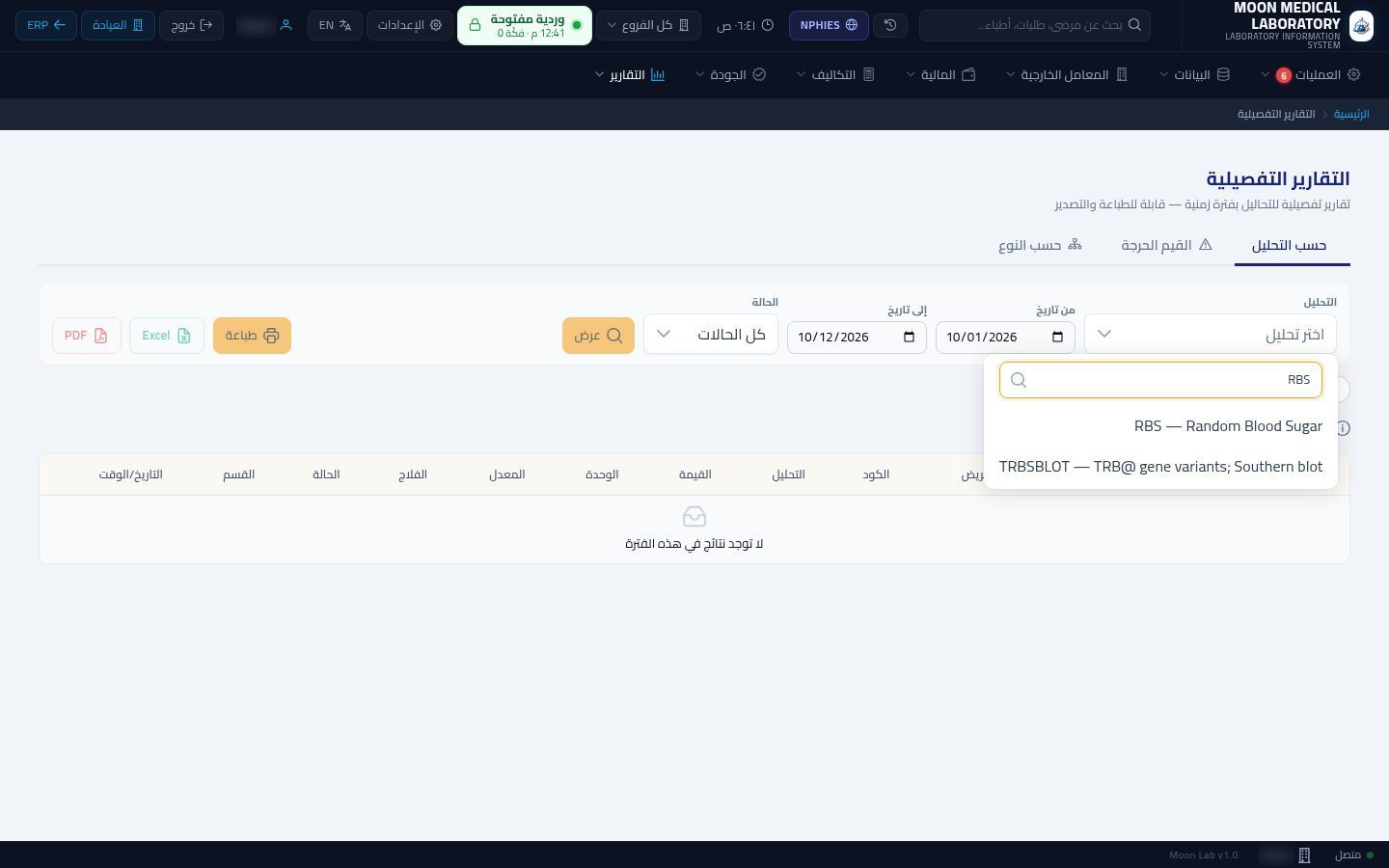Click the خروج logout button
Viewport: 1389px width, 868px height.
pos(191,25)
